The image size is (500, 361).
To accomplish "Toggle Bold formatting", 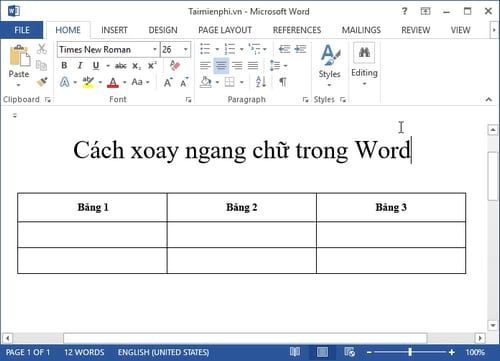I will [x=64, y=65].
